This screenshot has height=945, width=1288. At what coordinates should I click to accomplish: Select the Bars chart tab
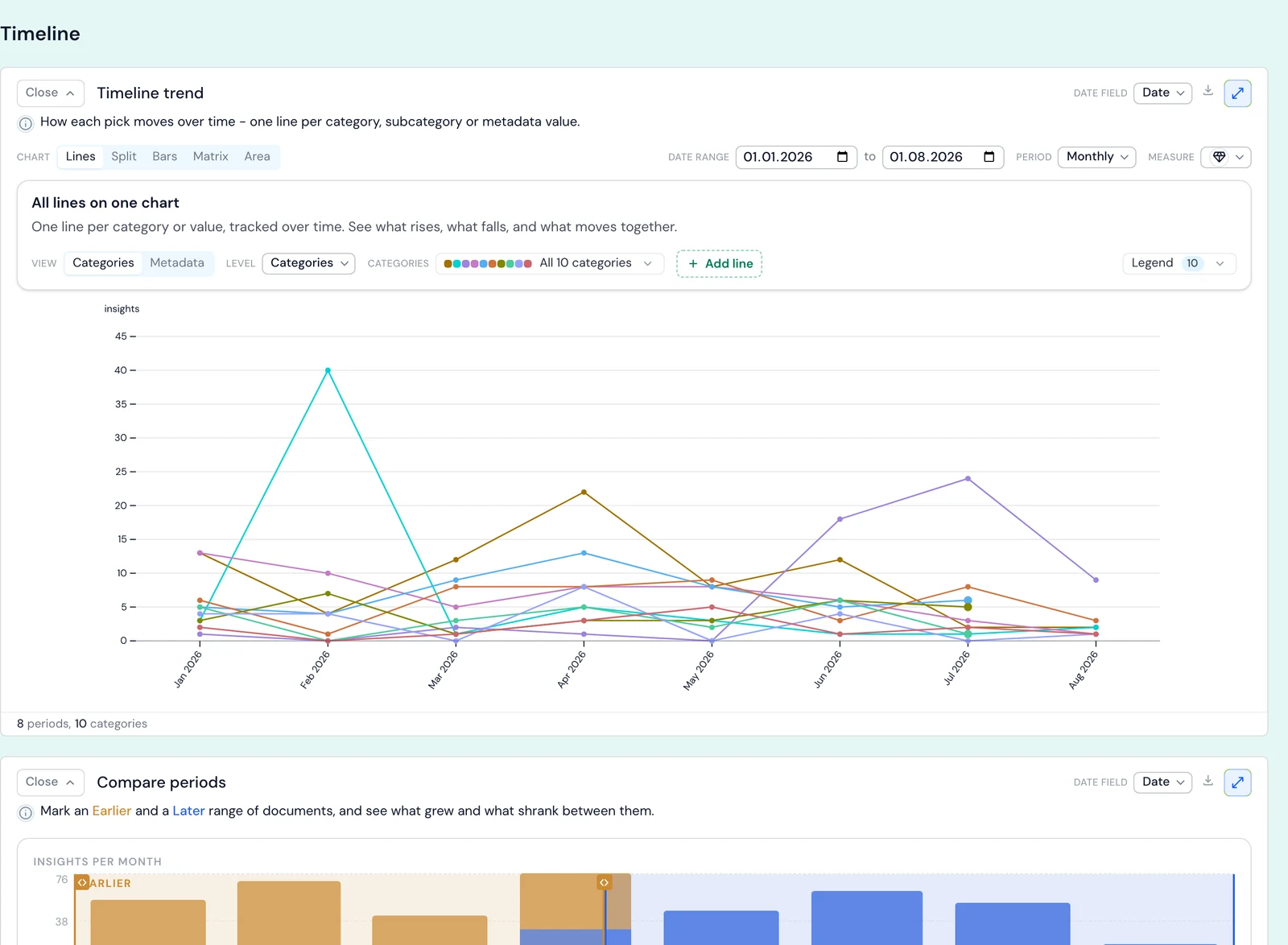pyautogui.click(x=164, y=157)
